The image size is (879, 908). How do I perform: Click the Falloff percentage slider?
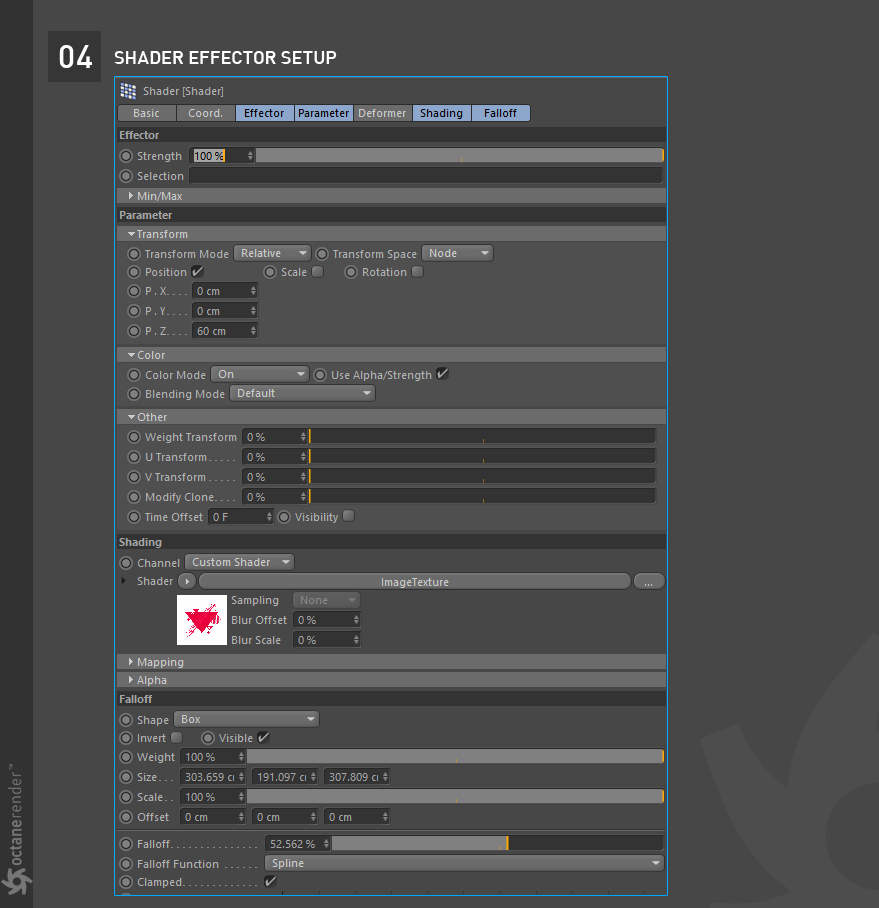coord(497,843)
